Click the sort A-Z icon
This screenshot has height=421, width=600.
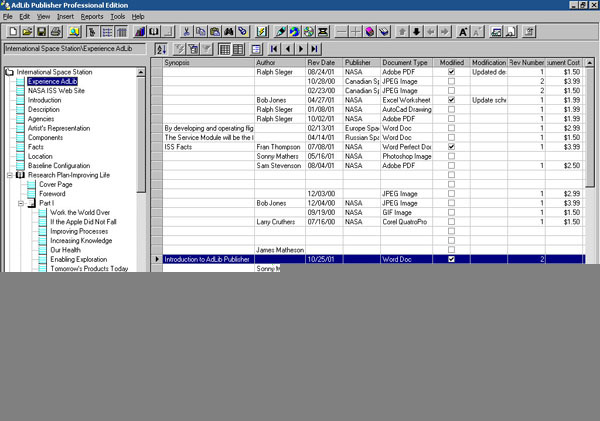pyautogui.click(x=161, y=49)
